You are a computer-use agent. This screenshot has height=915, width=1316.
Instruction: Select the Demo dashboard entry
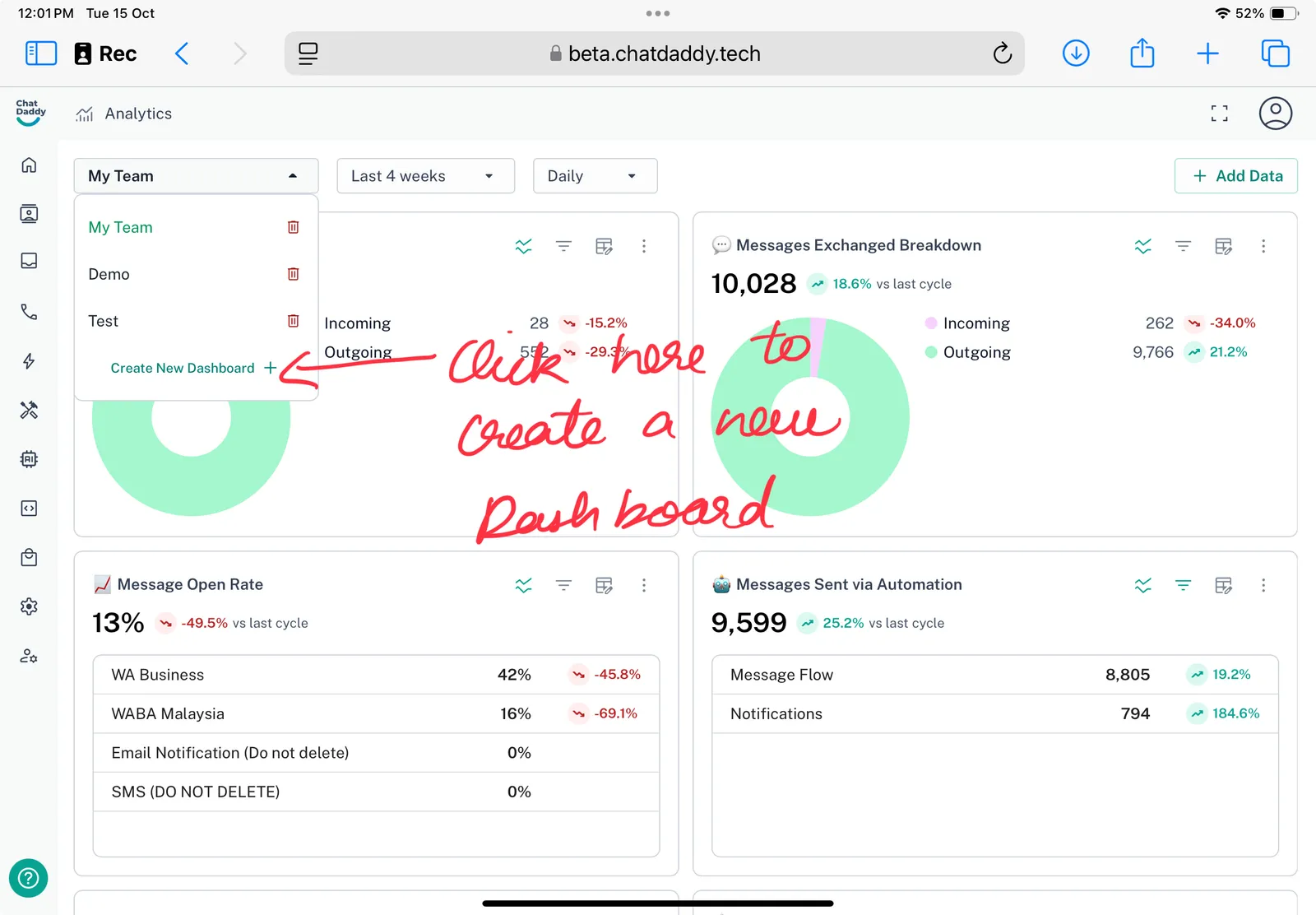coord(109,274)
